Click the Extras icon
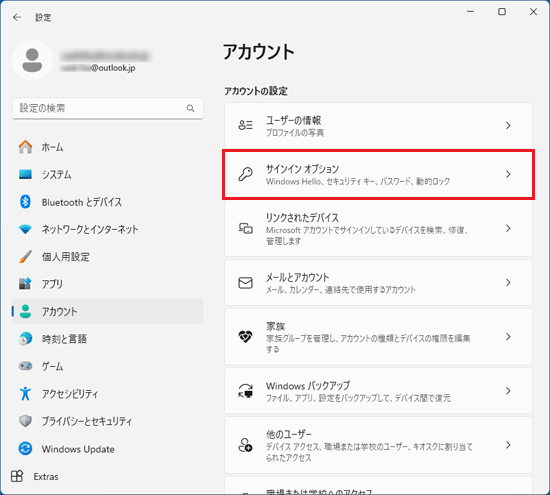The image size is (550, 495). click(17, 476)
